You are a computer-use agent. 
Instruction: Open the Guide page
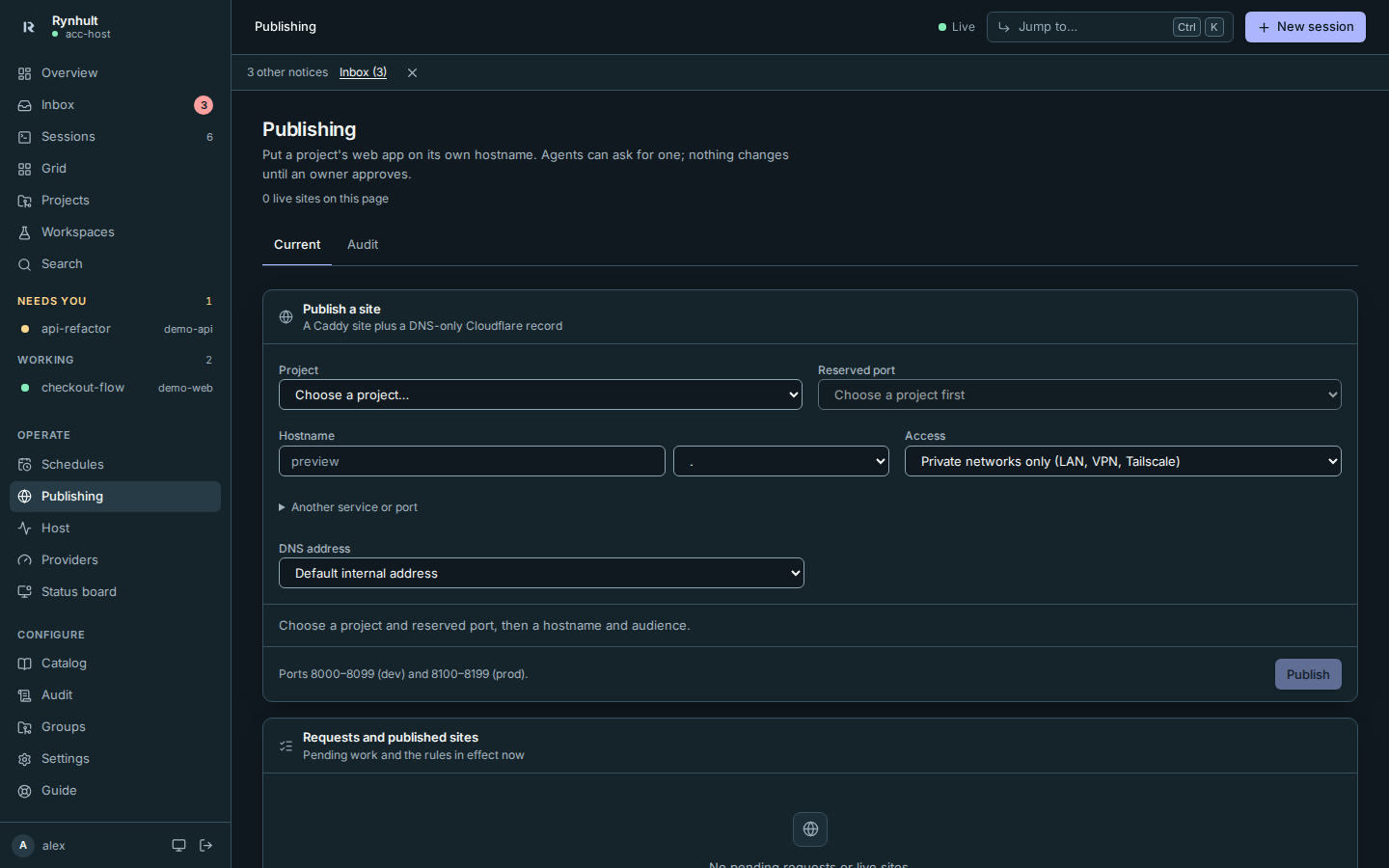[x=115, y=791]
